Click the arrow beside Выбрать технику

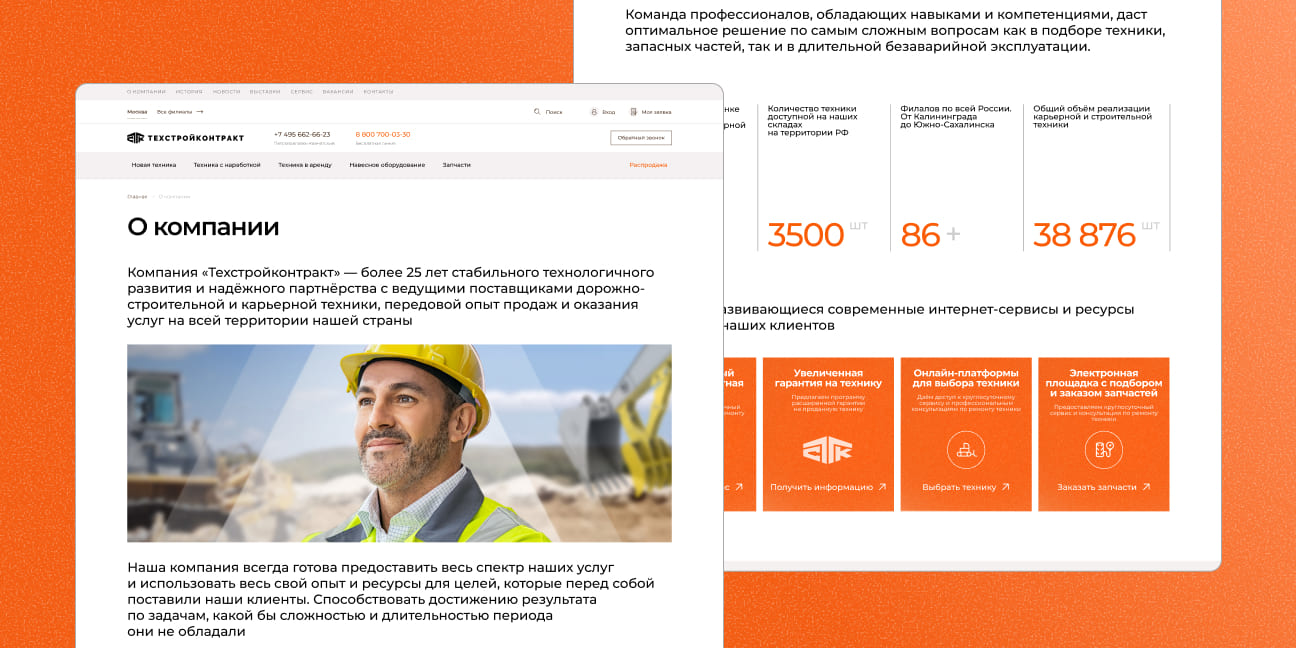[x=1005, y=487]
